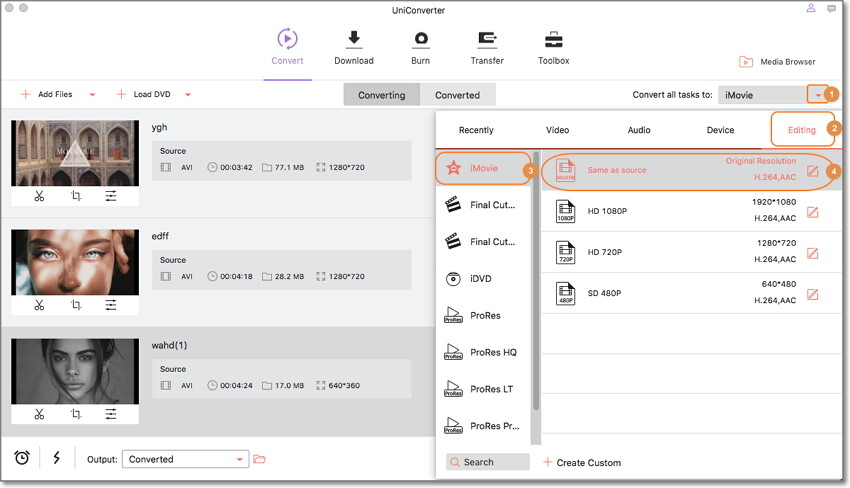The image size is (850, 488).
Task: Open effects settings for wahd(1) video
Action: pyautogui.click(x=111, y=414)
